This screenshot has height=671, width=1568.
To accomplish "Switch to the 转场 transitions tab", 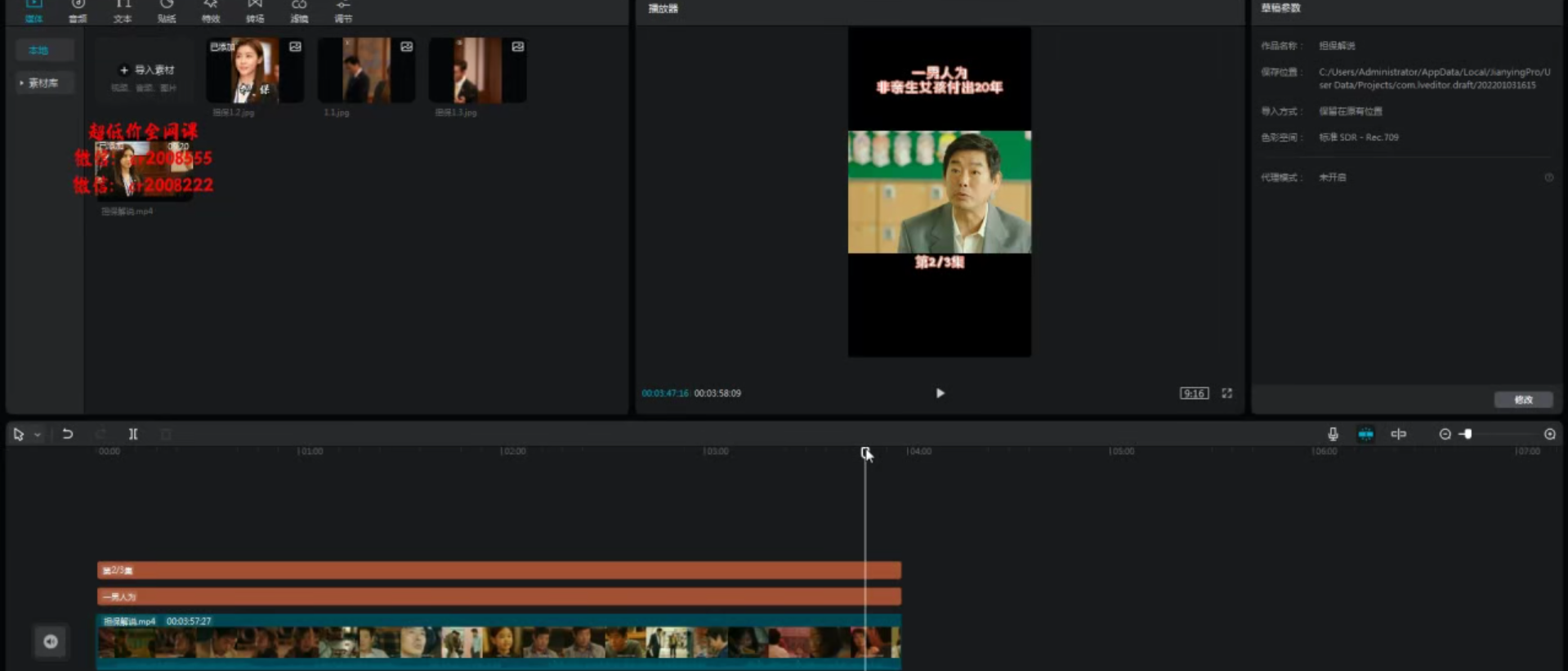I will click(255, 11).
